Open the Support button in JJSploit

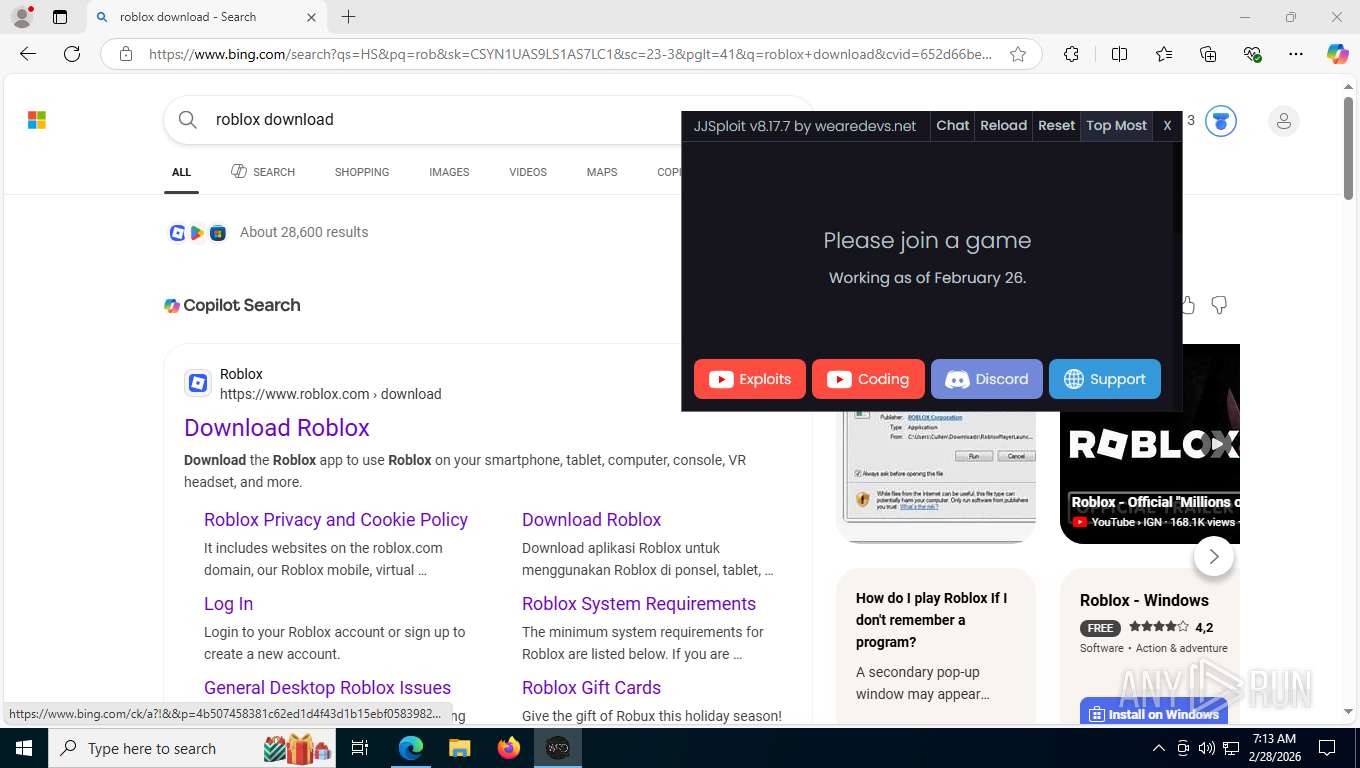(x=1105, y=379)
